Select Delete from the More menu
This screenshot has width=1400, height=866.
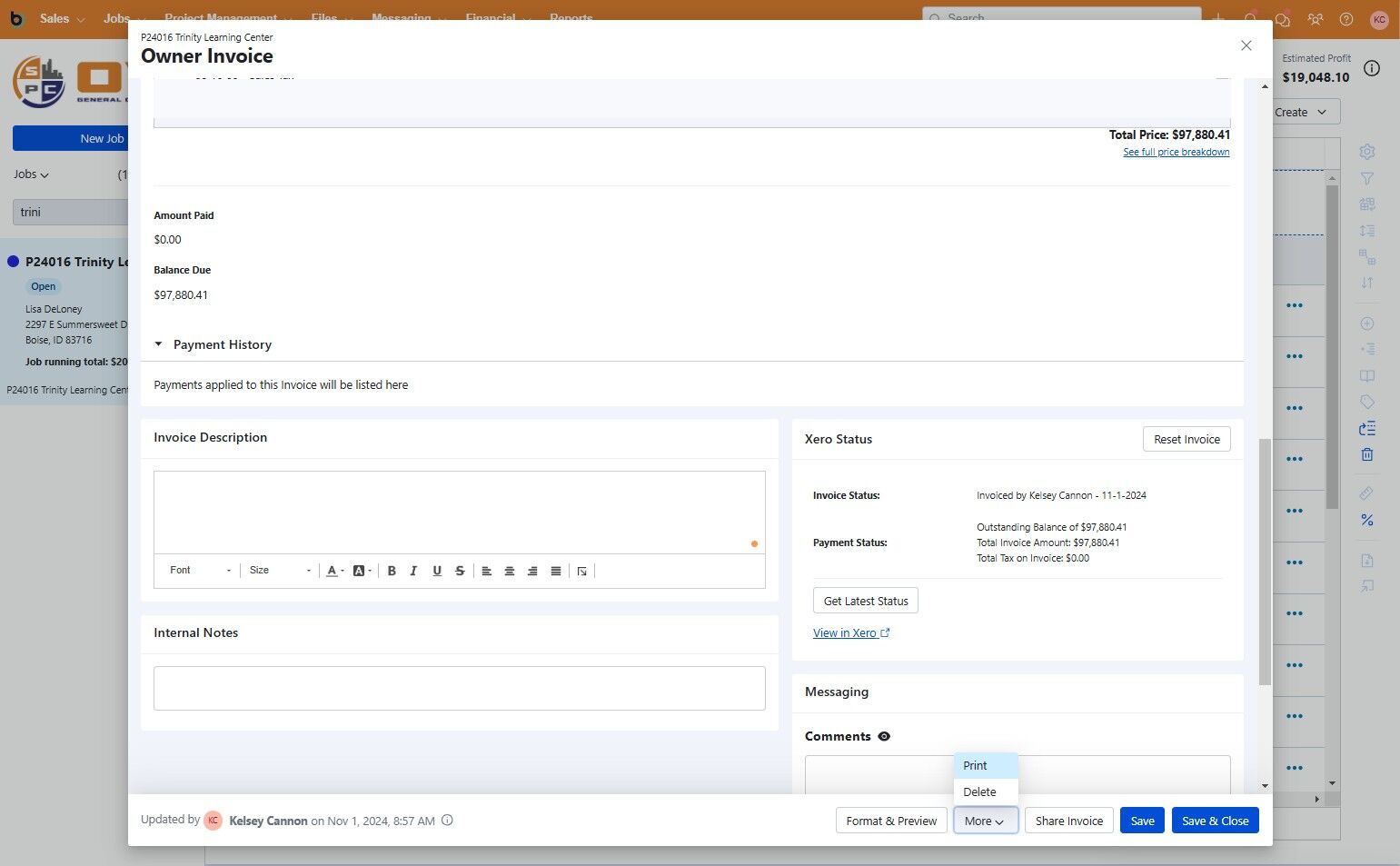coord(986,792)
